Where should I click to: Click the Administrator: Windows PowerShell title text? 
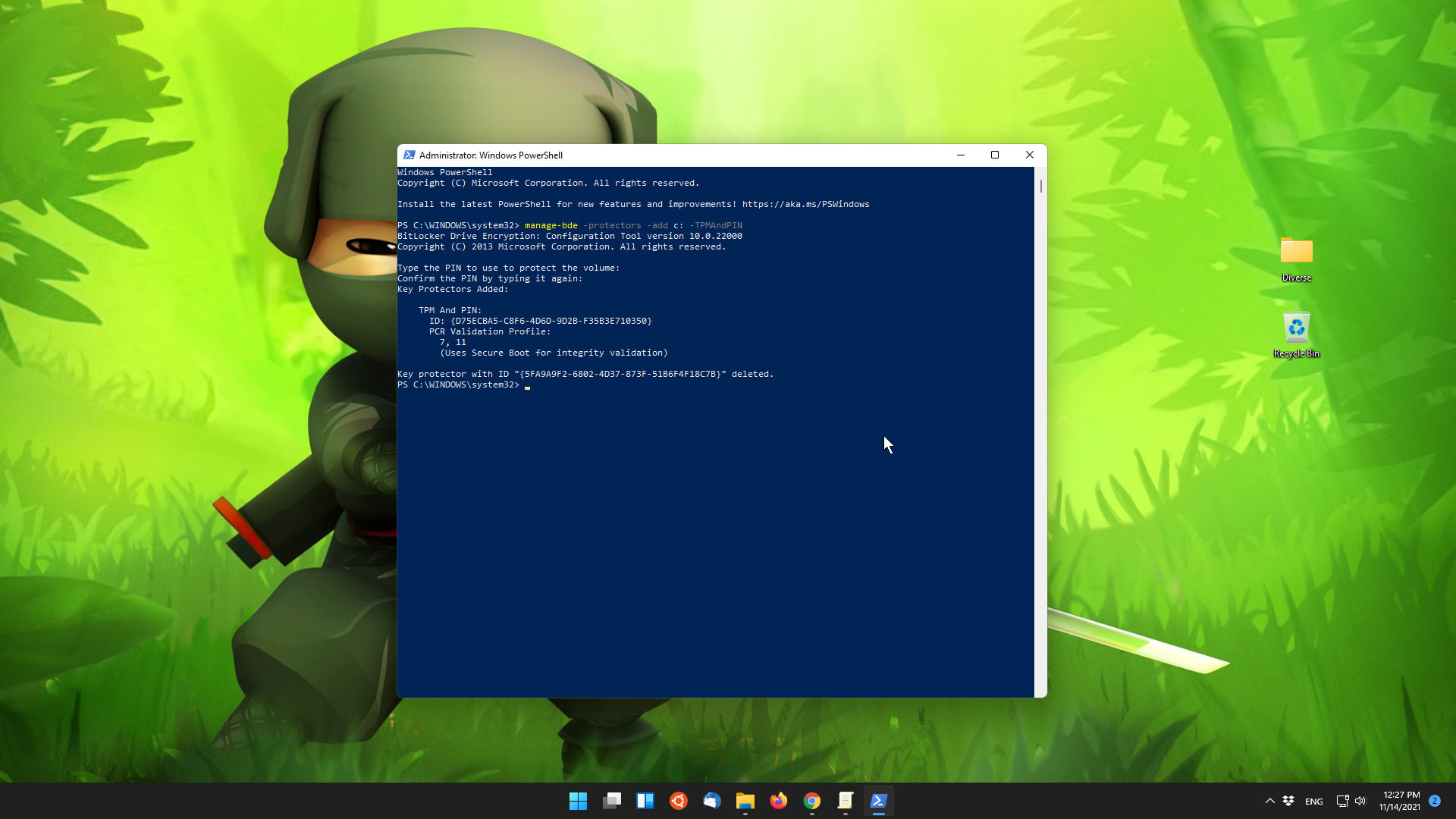point(491,155)
